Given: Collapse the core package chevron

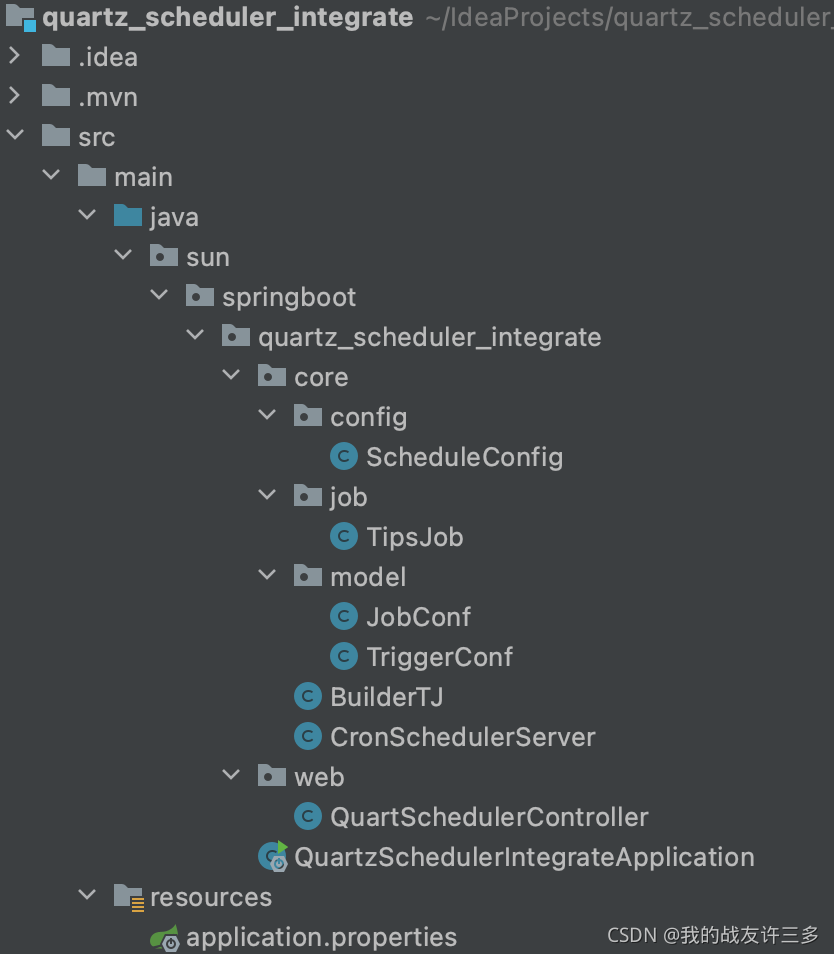Looking at the screenshot, I should click(231, 375).
